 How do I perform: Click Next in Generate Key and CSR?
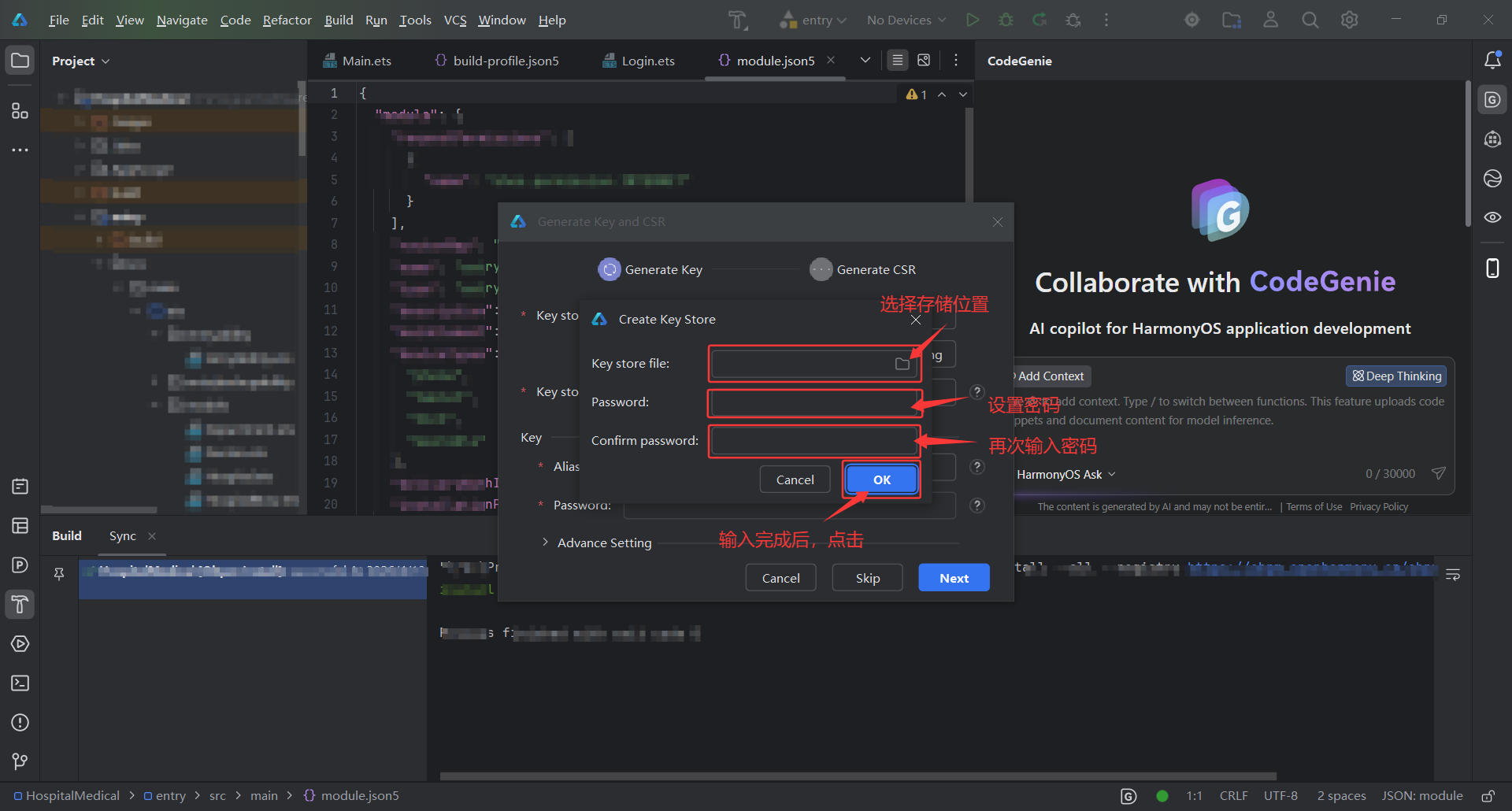(x=954, y=578)
